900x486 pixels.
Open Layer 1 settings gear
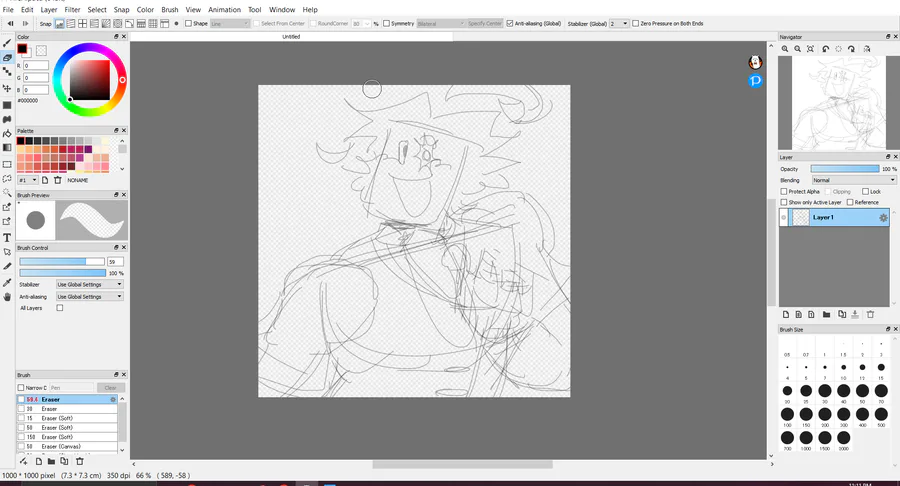pos(883,217)
